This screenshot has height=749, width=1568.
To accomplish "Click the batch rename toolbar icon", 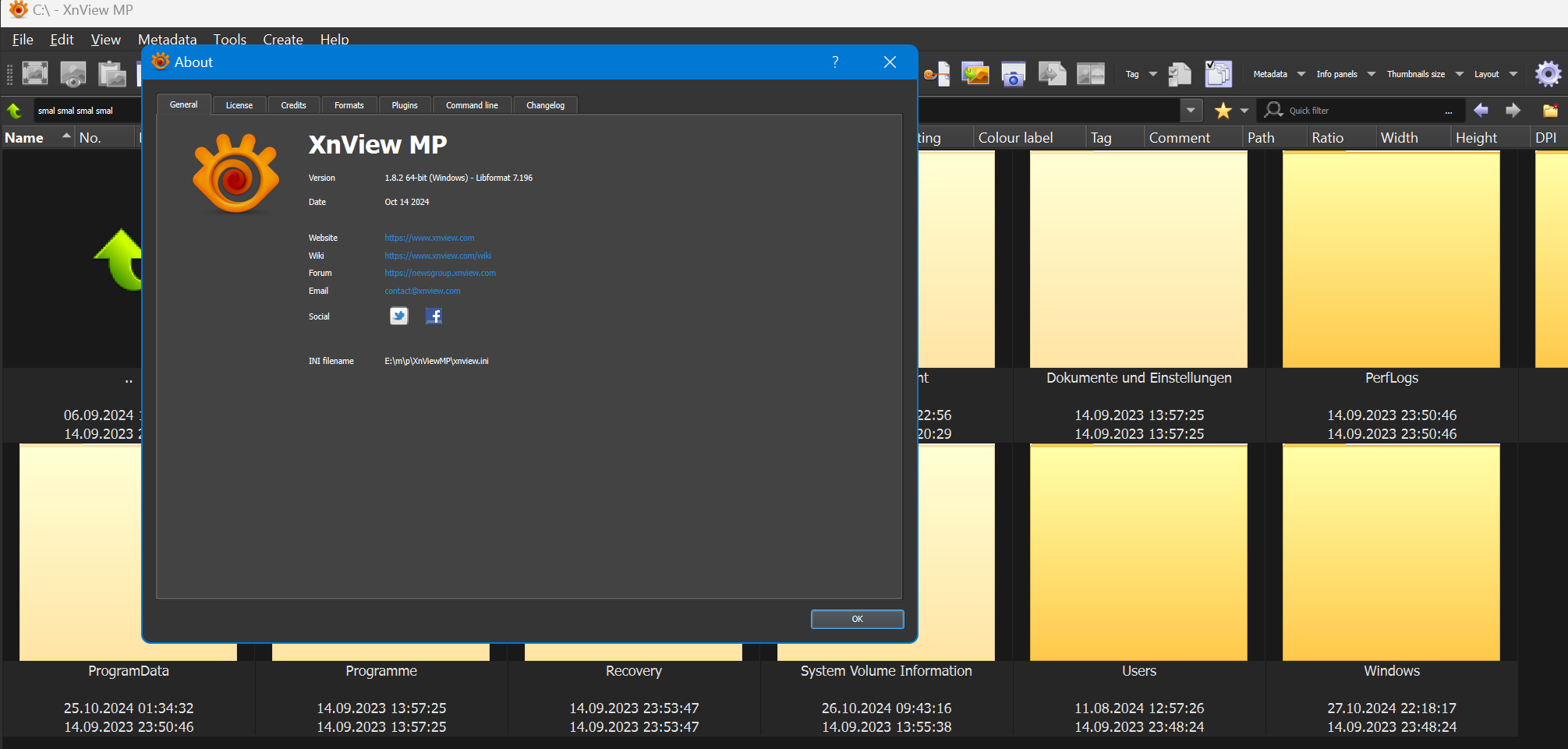I will click(x=936, y=74).
